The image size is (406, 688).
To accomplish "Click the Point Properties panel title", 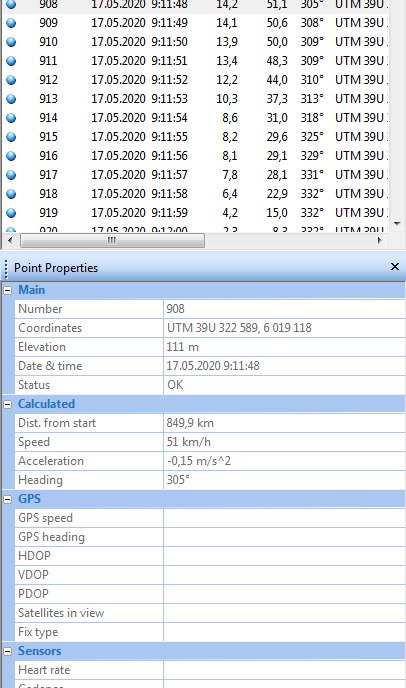I will click(x=56, y=268).
